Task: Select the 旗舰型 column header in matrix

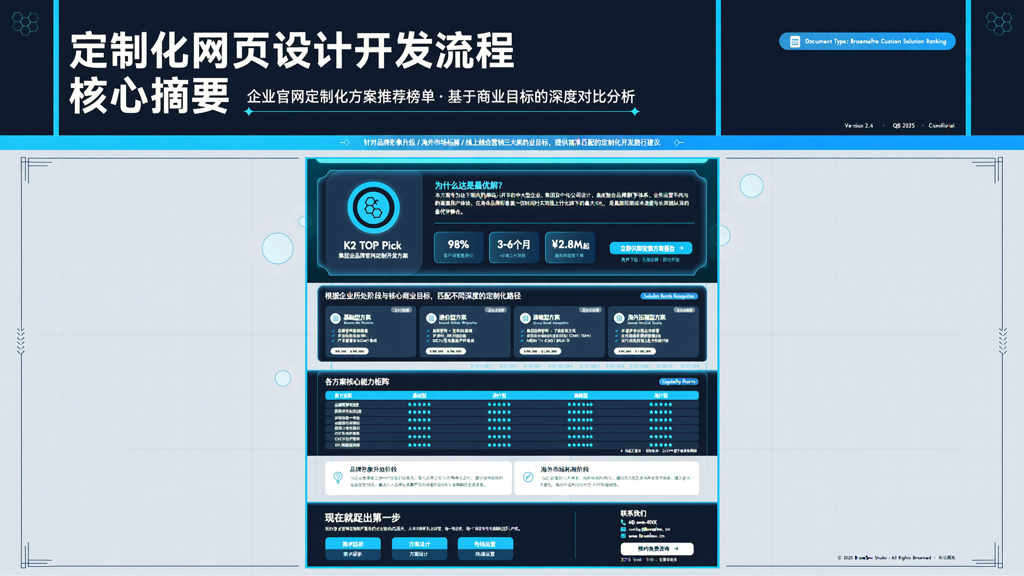Action: (x=580, y=396)
